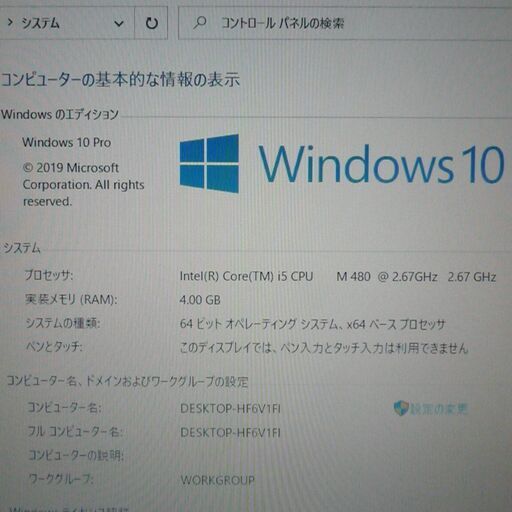Click the Windows のエディション section header
512x512 pixels.
tap(60, 114)
